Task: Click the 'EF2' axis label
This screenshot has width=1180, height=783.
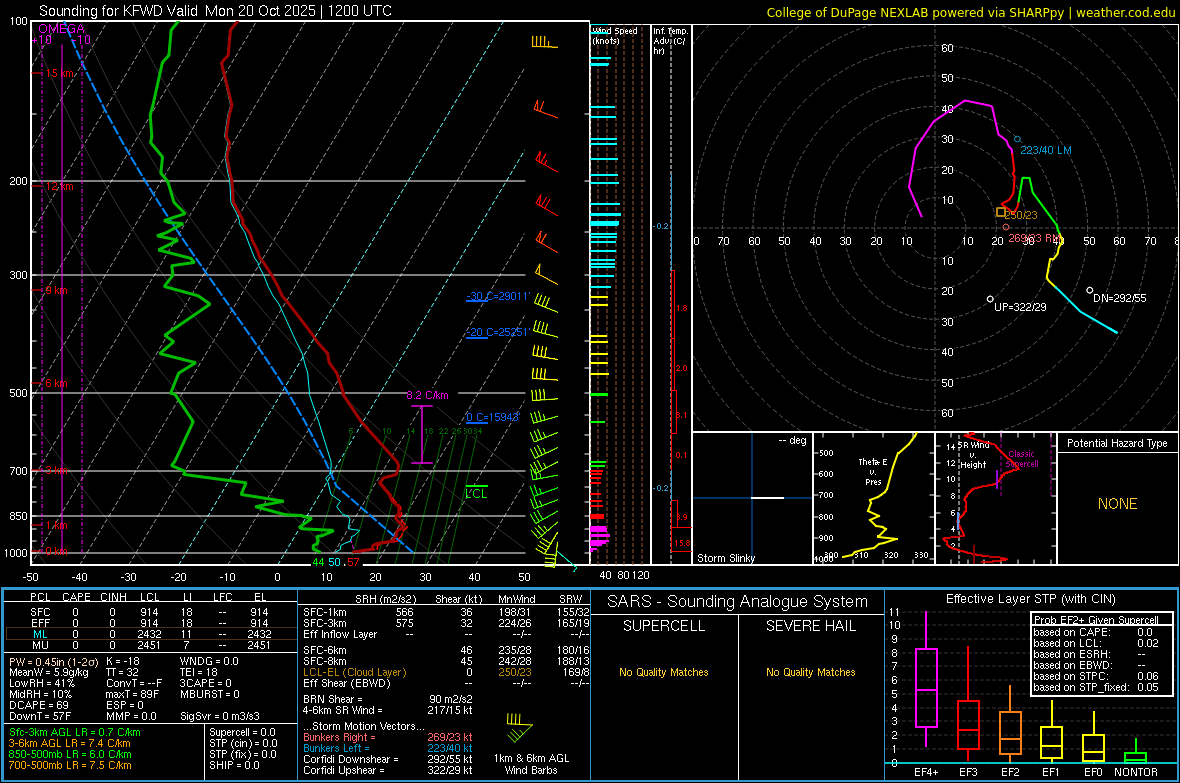Action: tap(1009, 772)
